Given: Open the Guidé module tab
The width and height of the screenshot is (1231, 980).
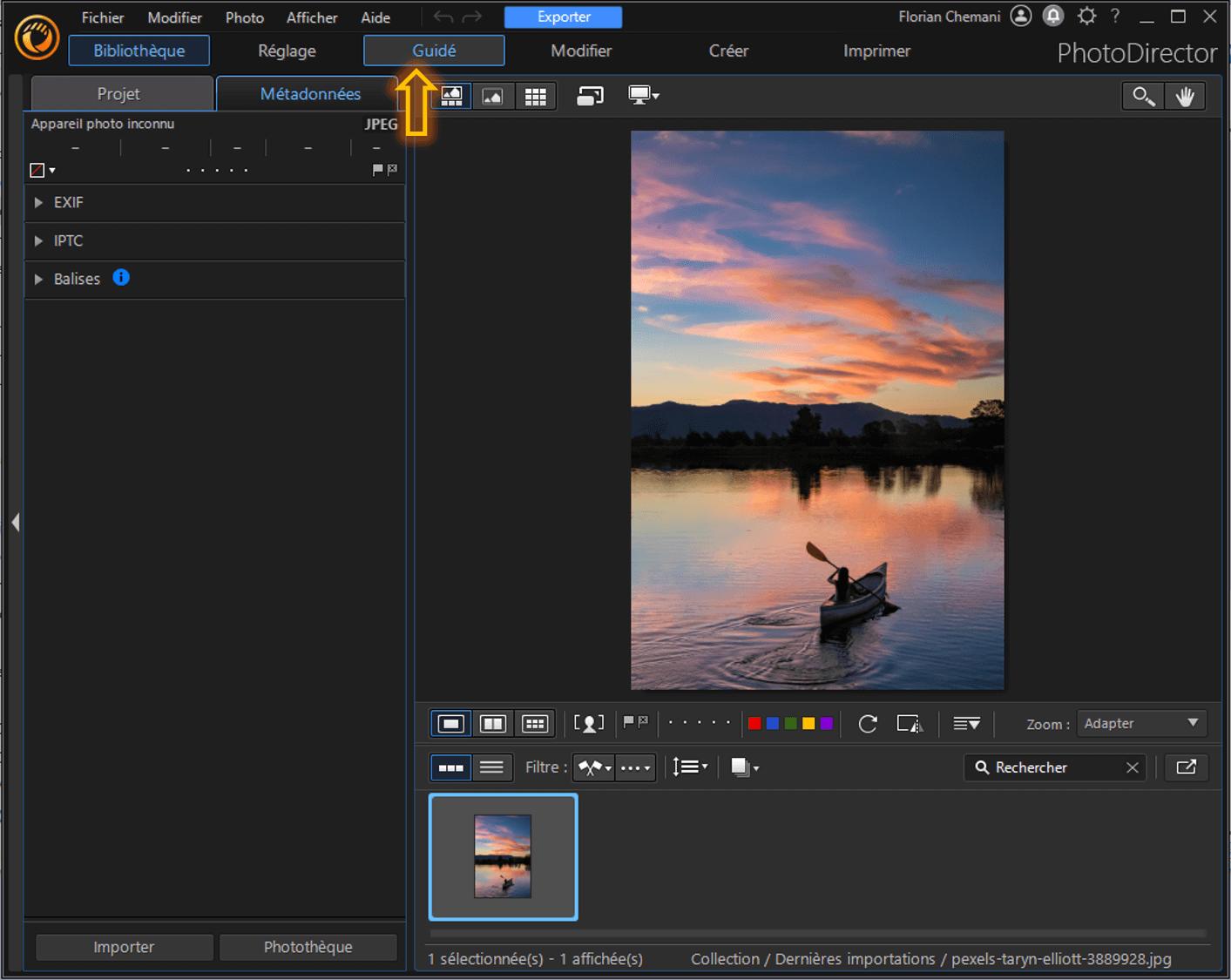Looking at the screenshot, I should point(434,51).
